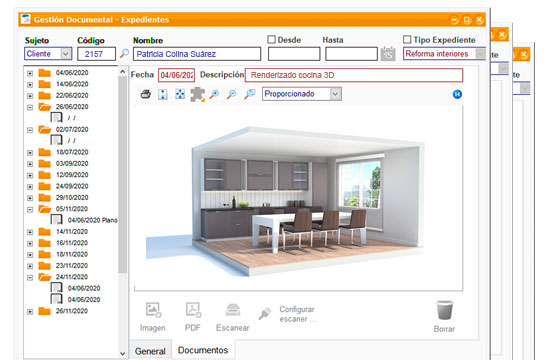
Task: Collapse the 24/11/2020 folder node
Action: (x=30, y=278)
